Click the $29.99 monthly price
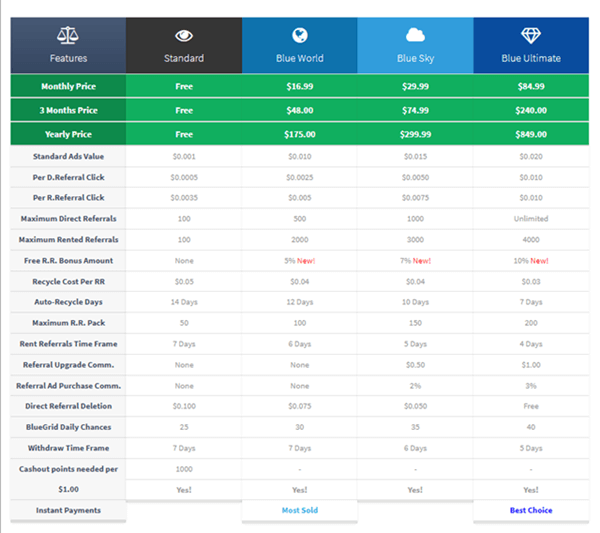The height and width of the screenshot is (533, 600). (415, 86)
